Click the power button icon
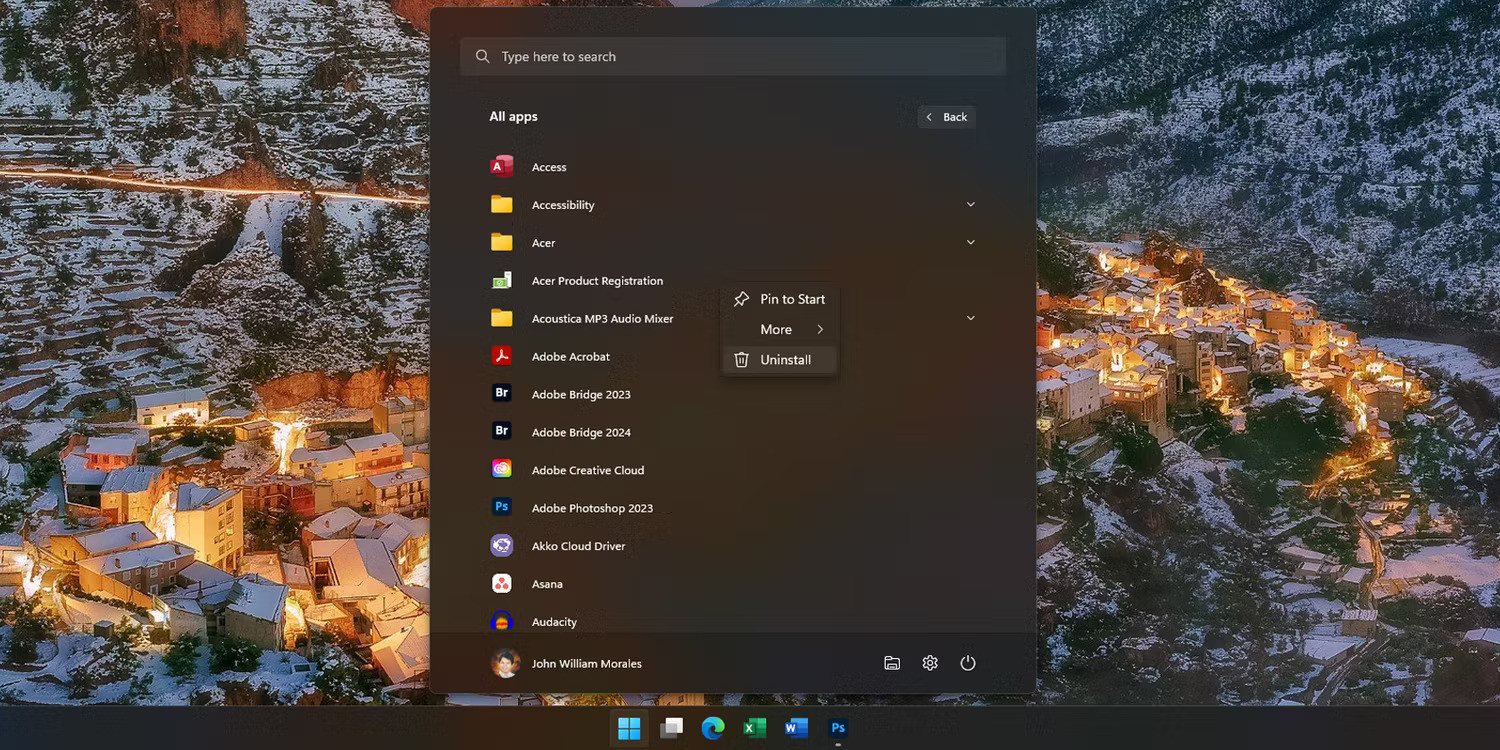This screenshot has width=1500, height=750. [x=967, y=662]
